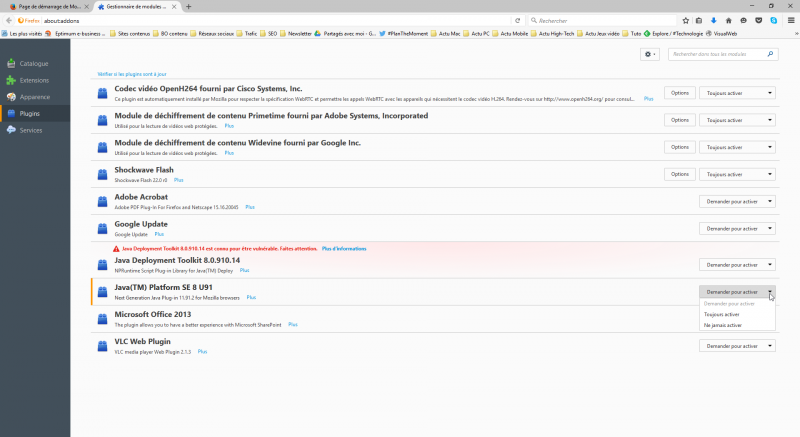Open the SEO bookmarks folder

point(268,34)
